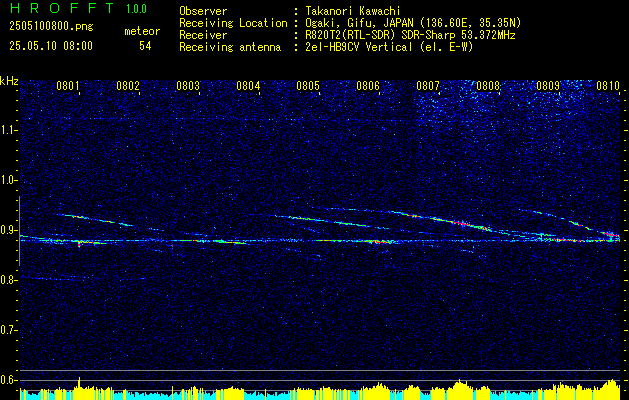Click the 0803 time marker
This screenshot has height=400, width=629.
point(188,86)
